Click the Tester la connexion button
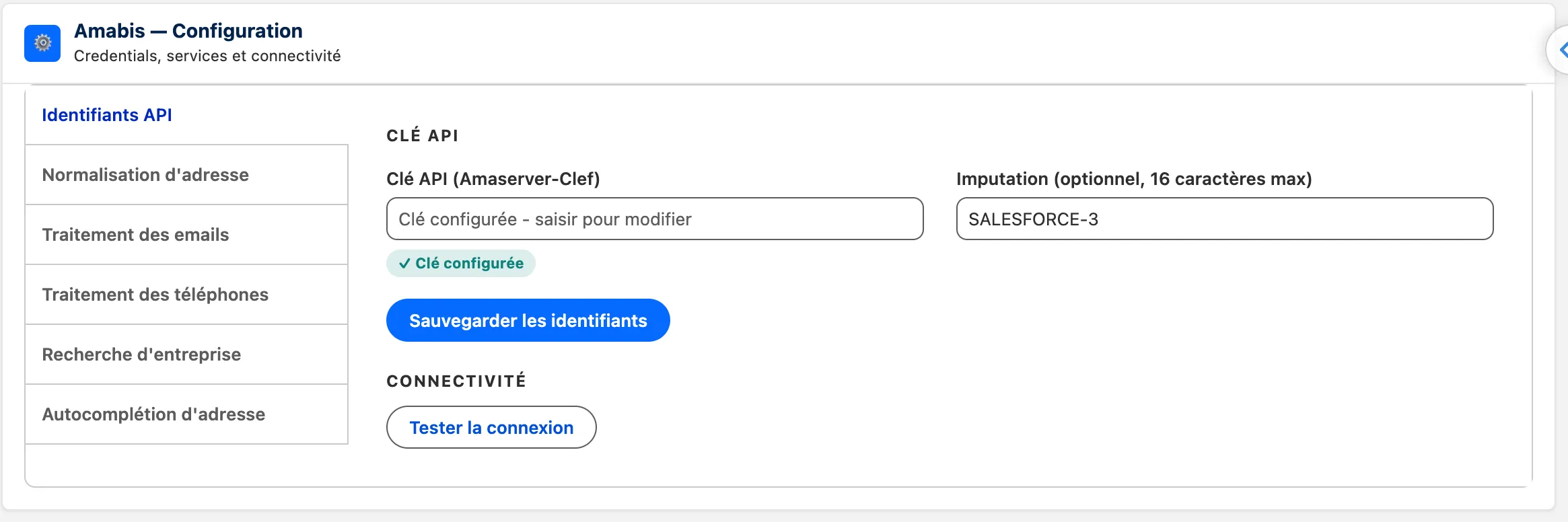 (491, 427)
